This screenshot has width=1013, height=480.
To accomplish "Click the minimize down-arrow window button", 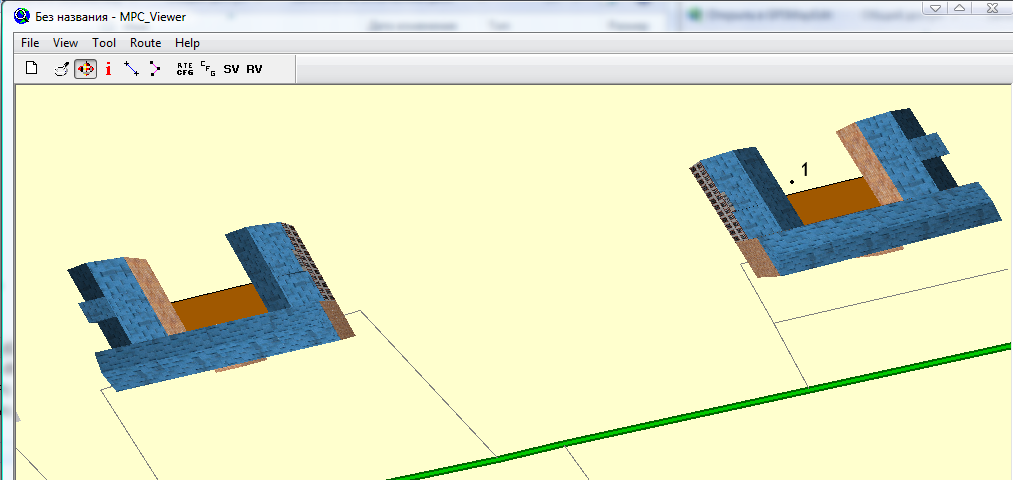I will tap(933, 9).
